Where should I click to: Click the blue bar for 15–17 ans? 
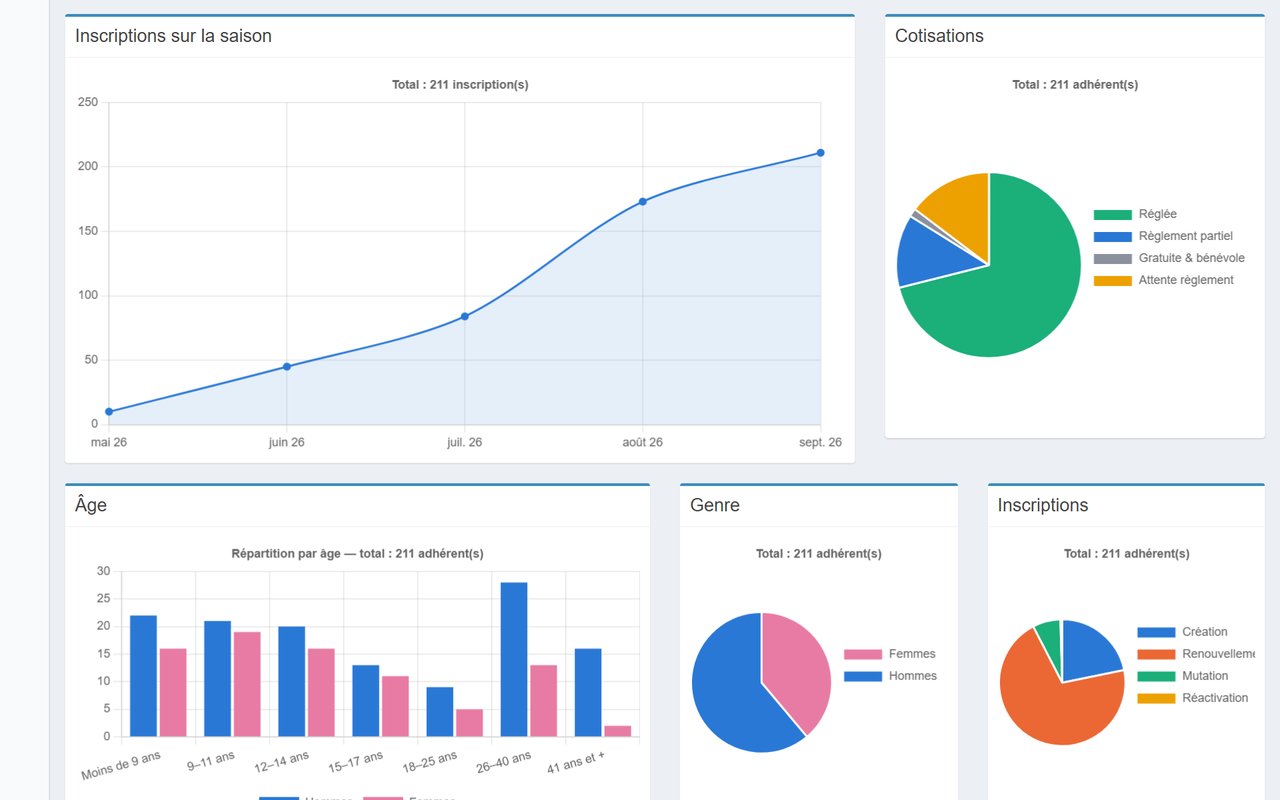click(366, 701)
